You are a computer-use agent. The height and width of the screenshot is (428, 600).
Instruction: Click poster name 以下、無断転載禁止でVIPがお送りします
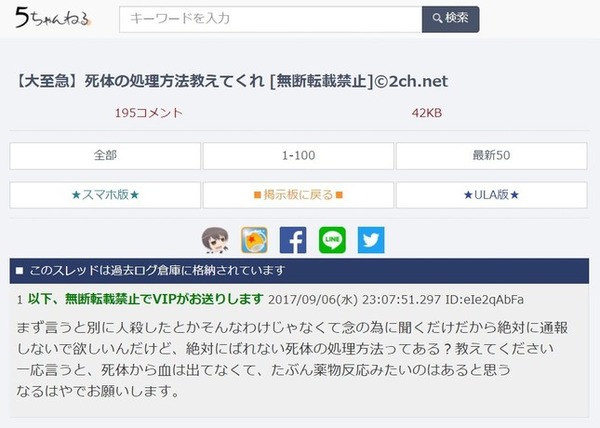click(145, 299)
